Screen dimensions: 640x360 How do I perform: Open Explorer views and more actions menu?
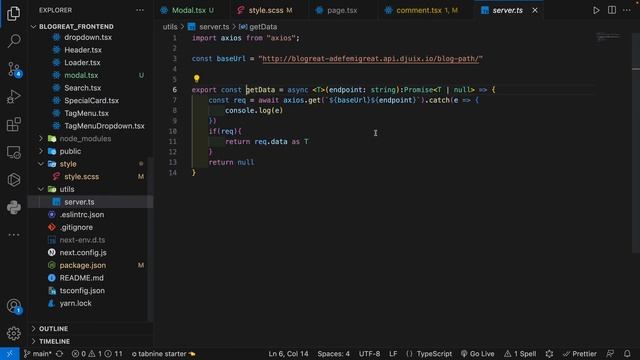click(x=140, y=10)
